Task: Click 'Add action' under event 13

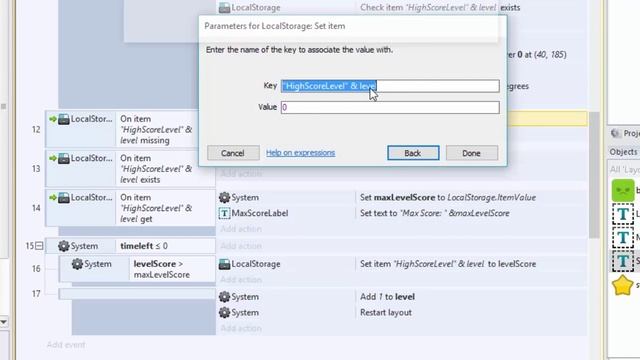Action: 241,173
